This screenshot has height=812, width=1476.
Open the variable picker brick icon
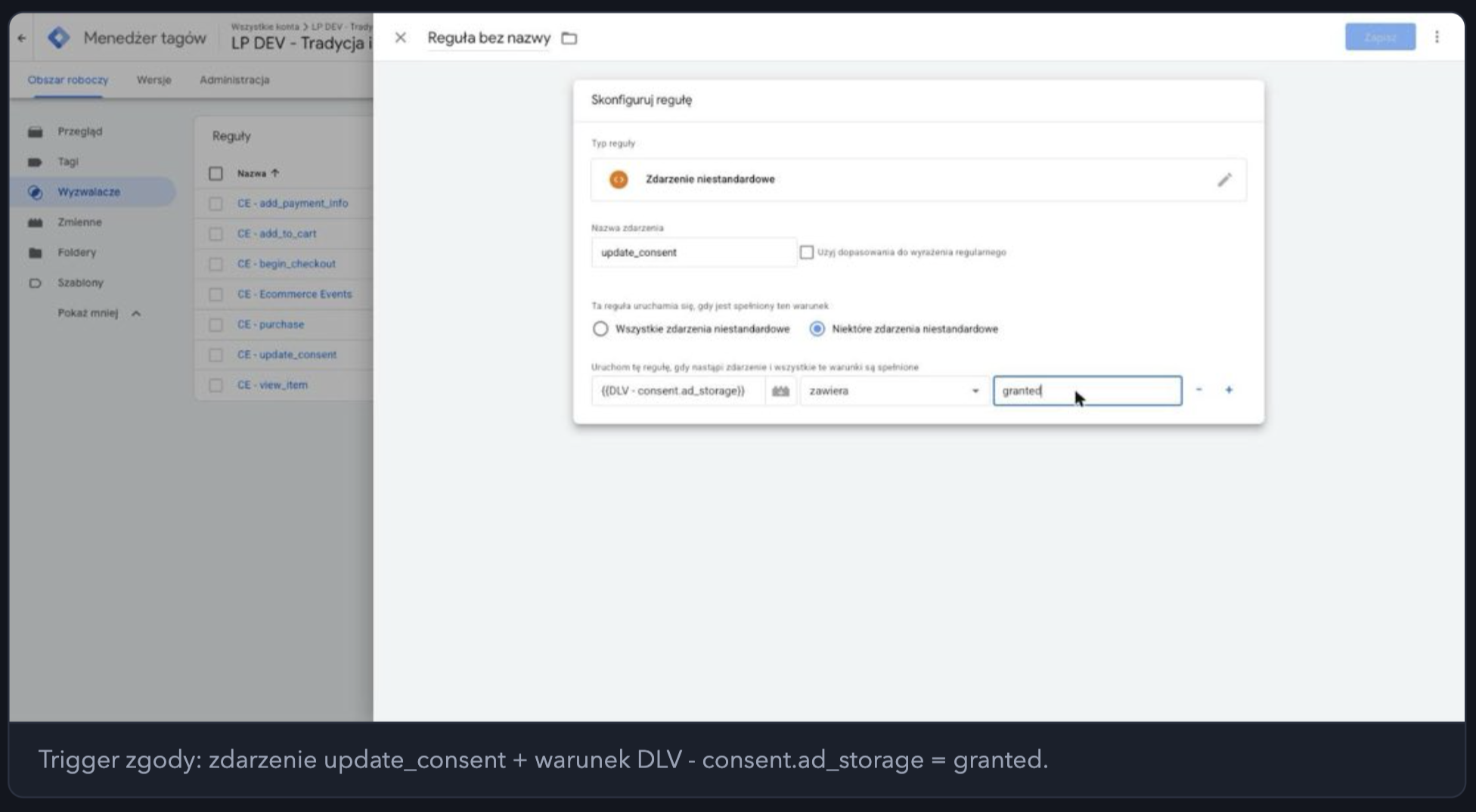coord(780,391)
